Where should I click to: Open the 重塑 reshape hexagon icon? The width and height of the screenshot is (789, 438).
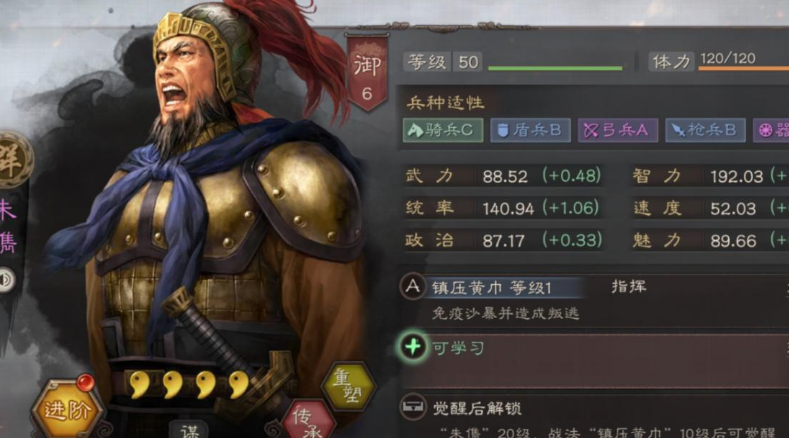[x=349, y=387]
